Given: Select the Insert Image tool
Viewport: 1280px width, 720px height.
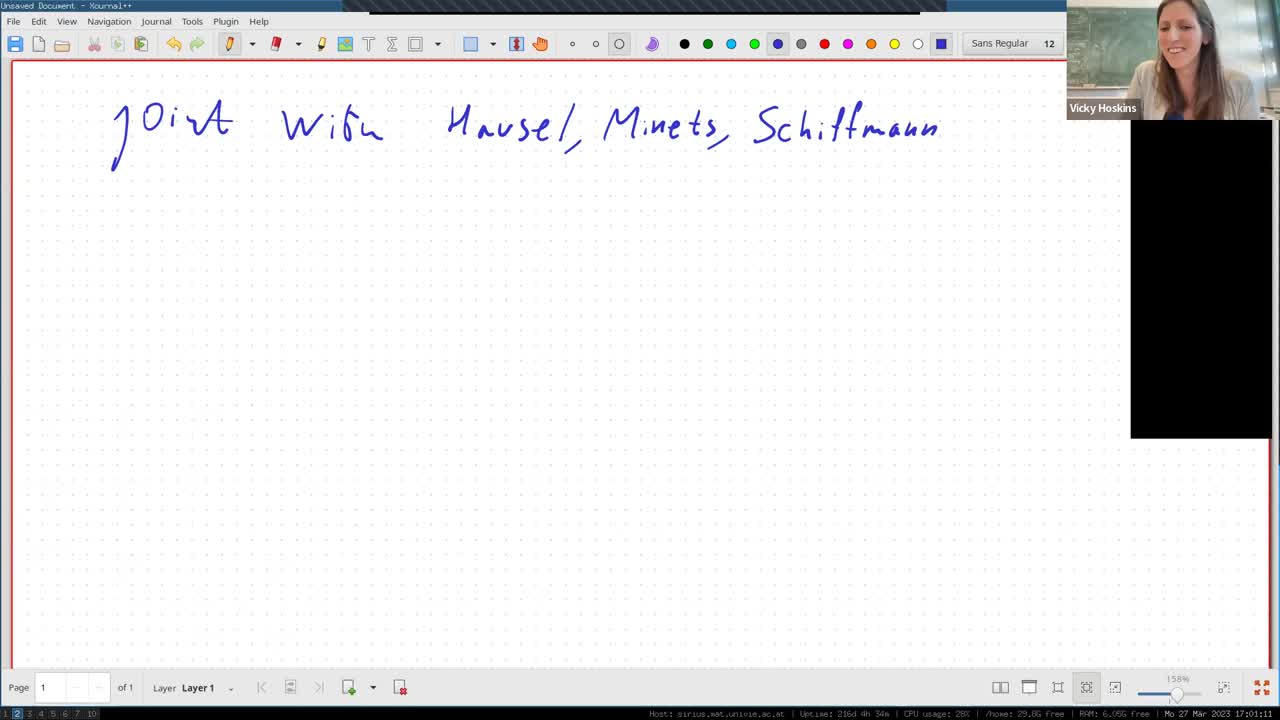Looking at the screenshot, I should (x=345, y=44).
